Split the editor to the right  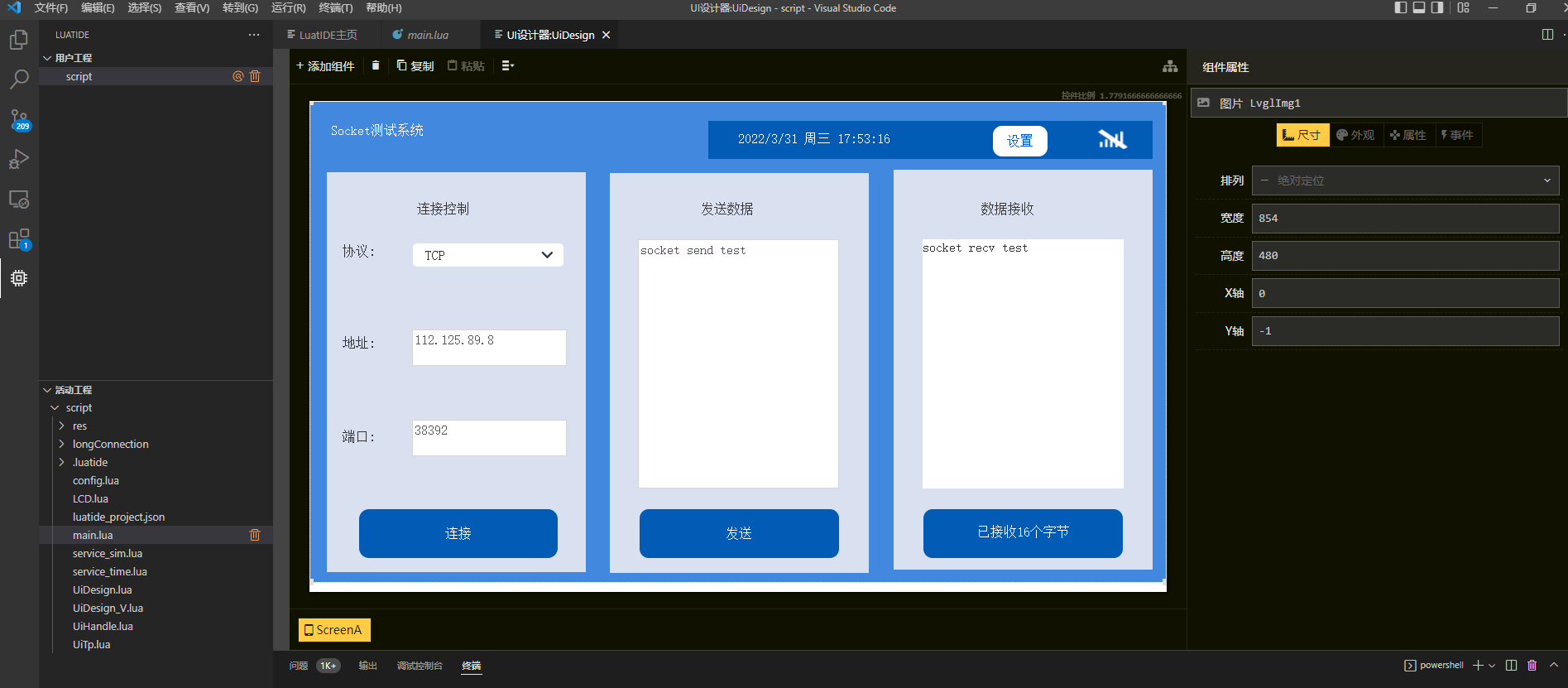[x=1547, y=35]
